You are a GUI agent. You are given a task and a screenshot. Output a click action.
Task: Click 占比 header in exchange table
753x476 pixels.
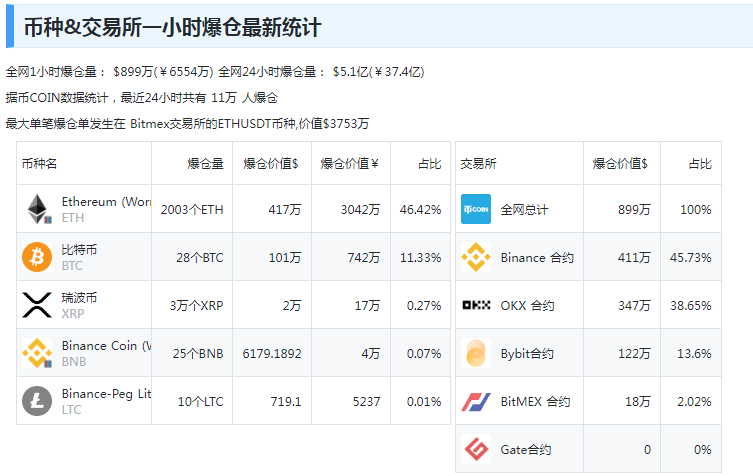[x=700, y=164]
